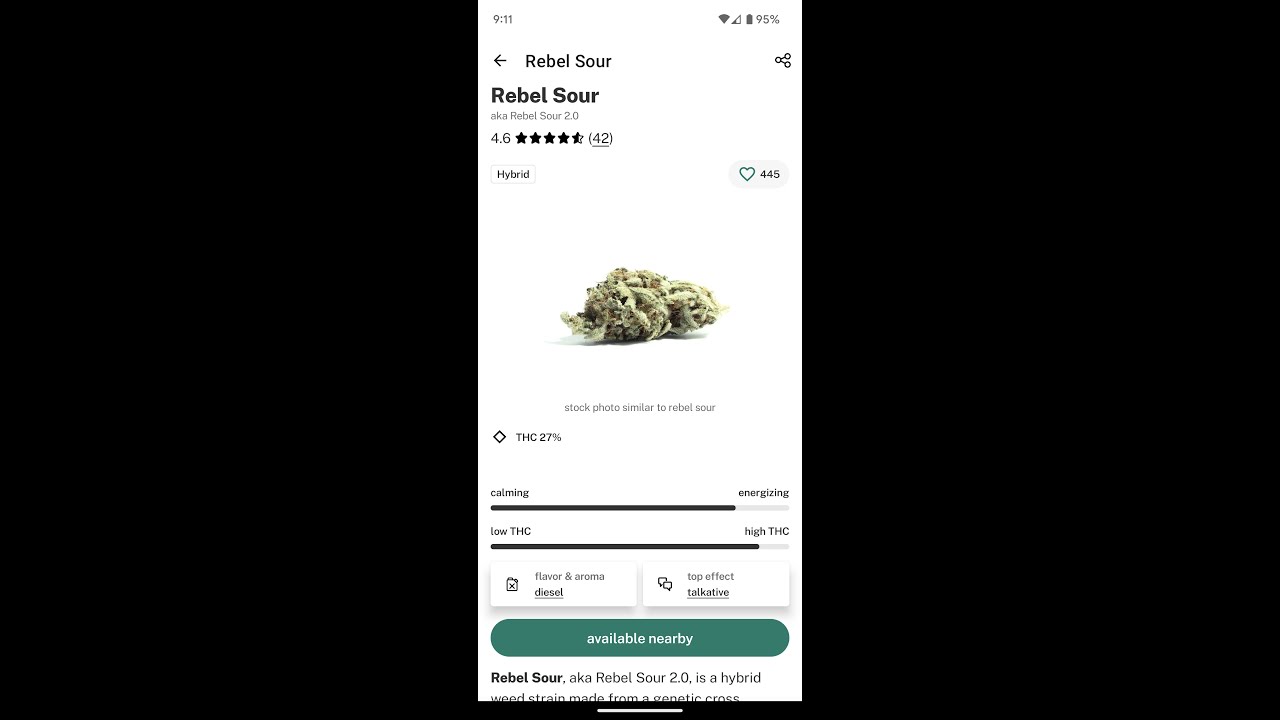This screenshot has width=1280, height=720.
Task: Tap the calming to energizing bar
Action: pyautogui.click(x=640, y=508)
